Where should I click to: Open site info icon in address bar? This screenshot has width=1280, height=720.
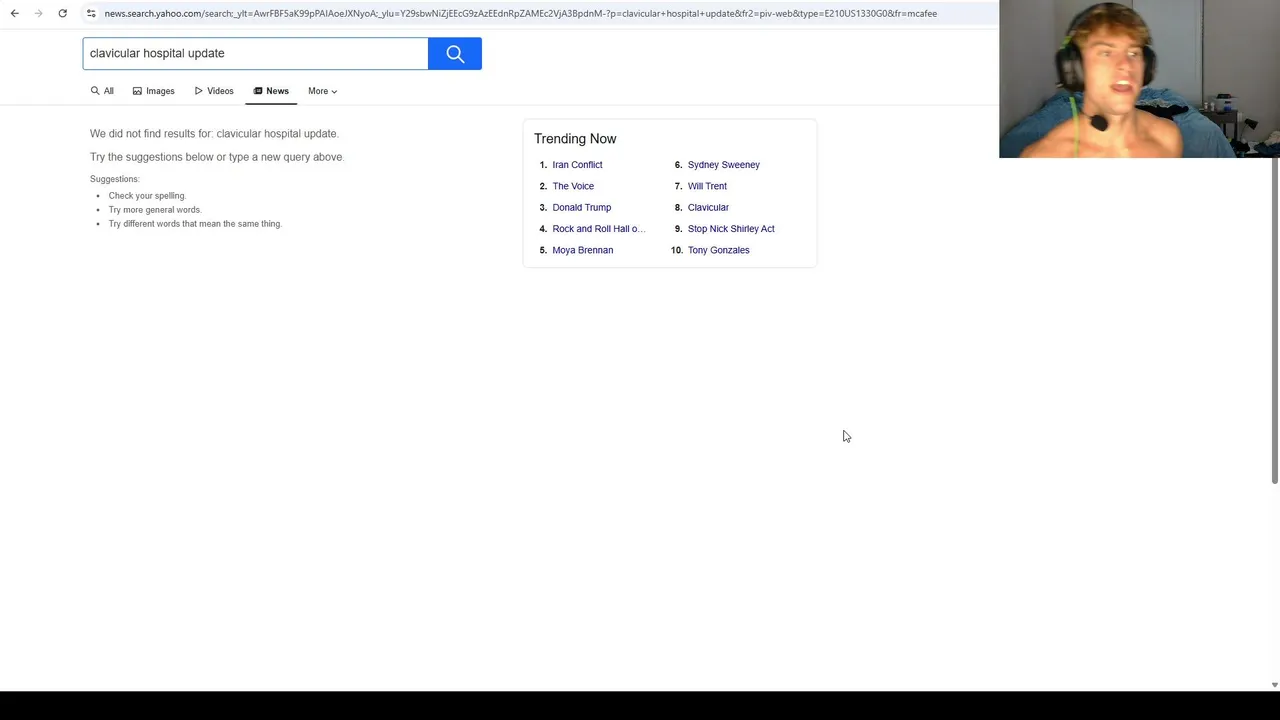pos(91,13)
